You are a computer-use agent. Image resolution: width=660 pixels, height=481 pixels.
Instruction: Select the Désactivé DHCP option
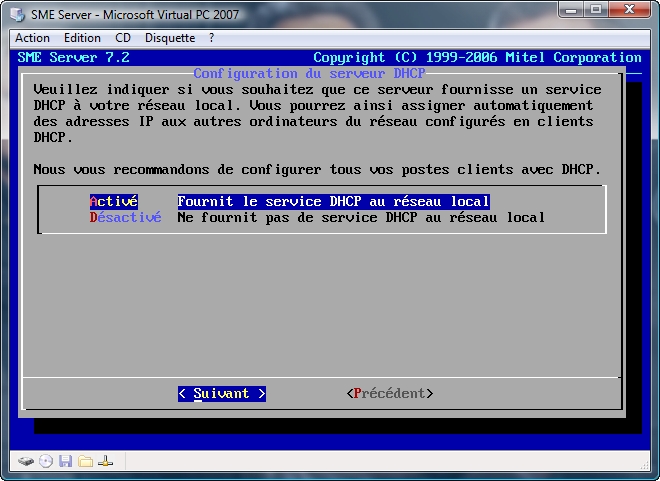(125, 218)
